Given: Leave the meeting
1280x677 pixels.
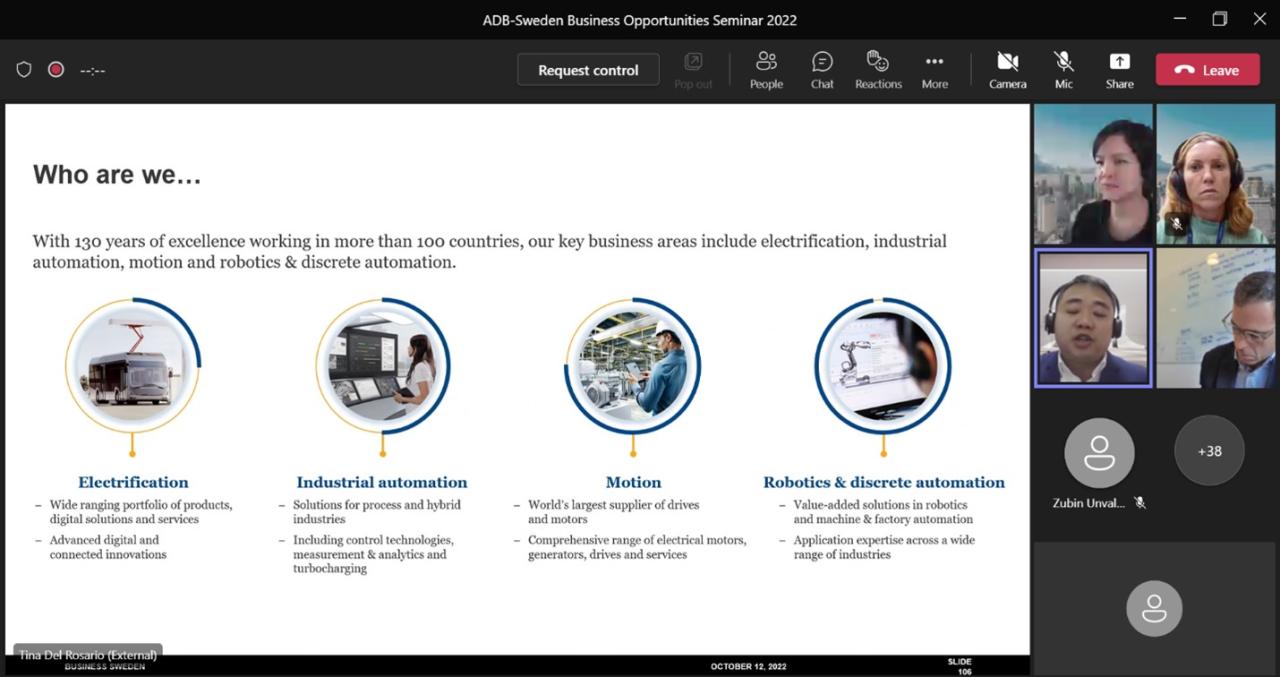Looking at the screenshot, I should 1207,70.
